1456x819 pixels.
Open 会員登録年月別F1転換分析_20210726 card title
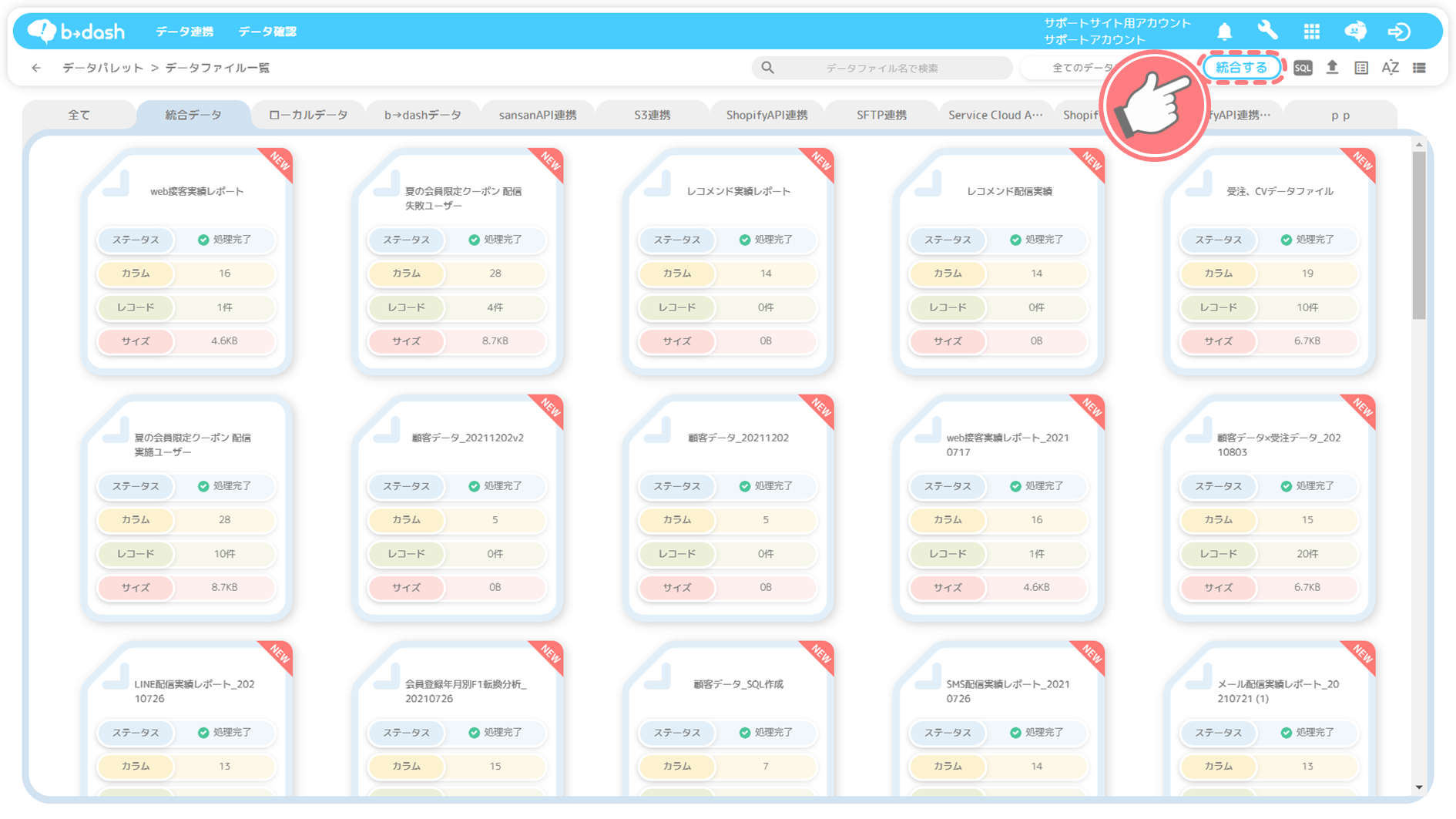[466, 691]
